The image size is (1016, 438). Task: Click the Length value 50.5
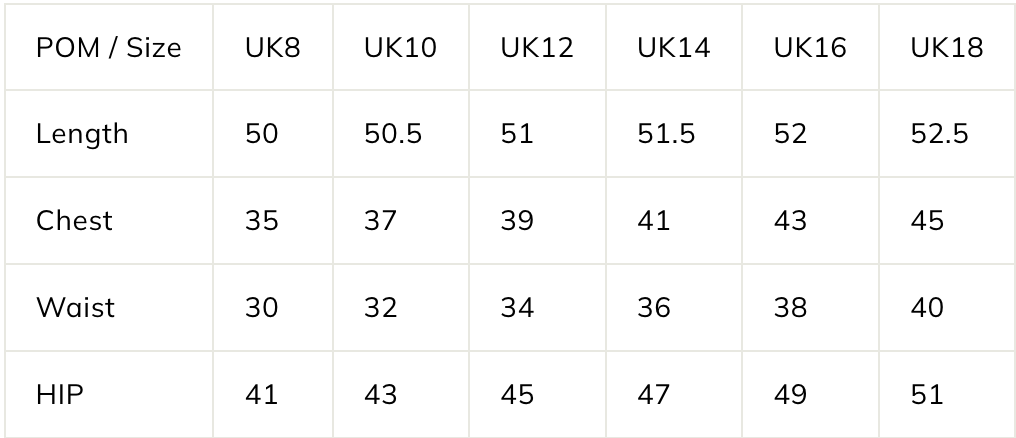pyautogui.click(x=393, y=134)
